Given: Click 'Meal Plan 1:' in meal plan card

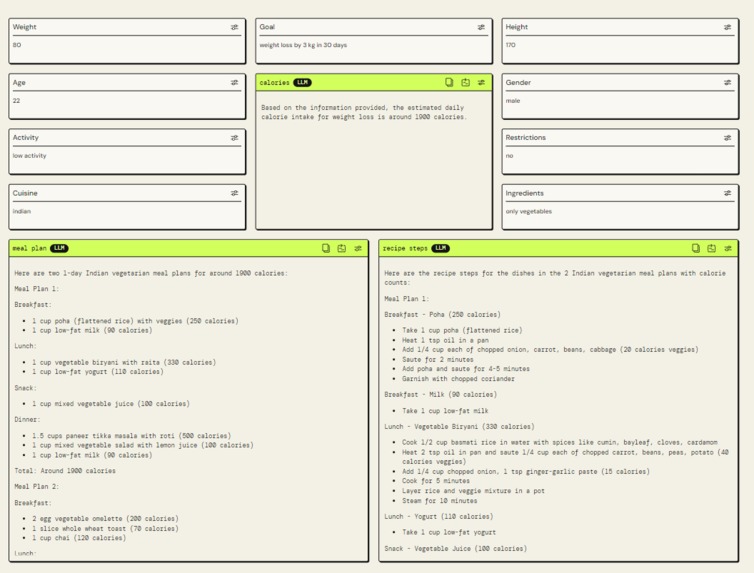Looking at the screenshot, I should 37,289.
